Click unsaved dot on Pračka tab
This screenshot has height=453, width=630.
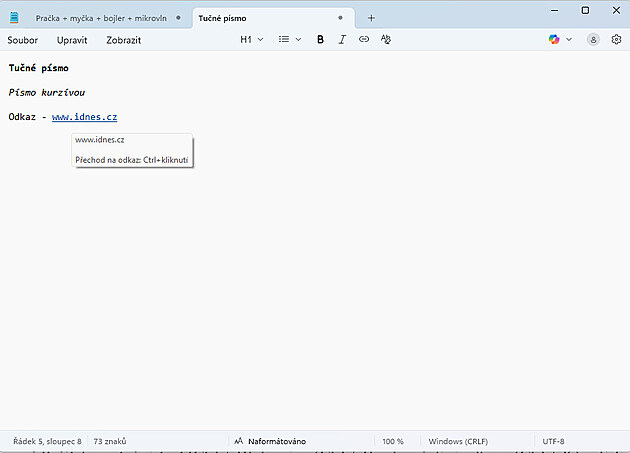[x=178, y=18]
